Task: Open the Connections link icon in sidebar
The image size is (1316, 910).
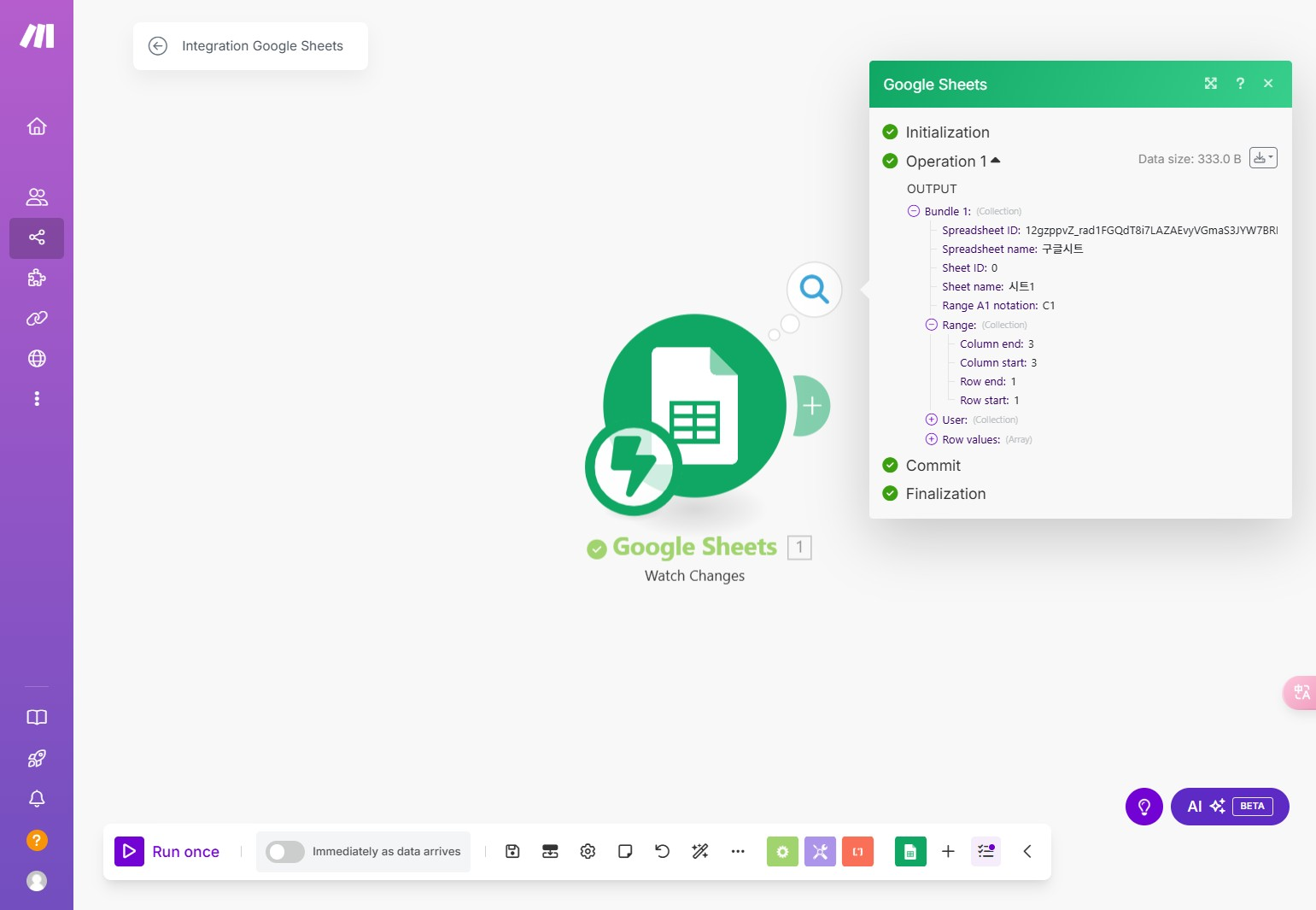Action: point(37,318)
